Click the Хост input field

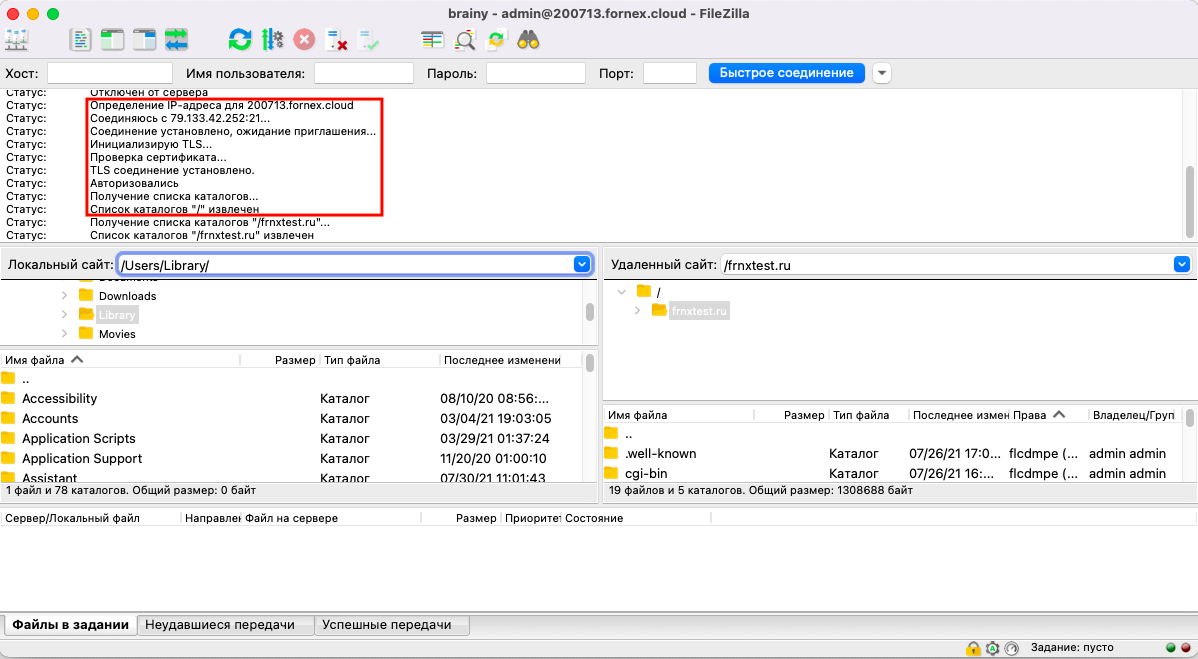point(112,73)
